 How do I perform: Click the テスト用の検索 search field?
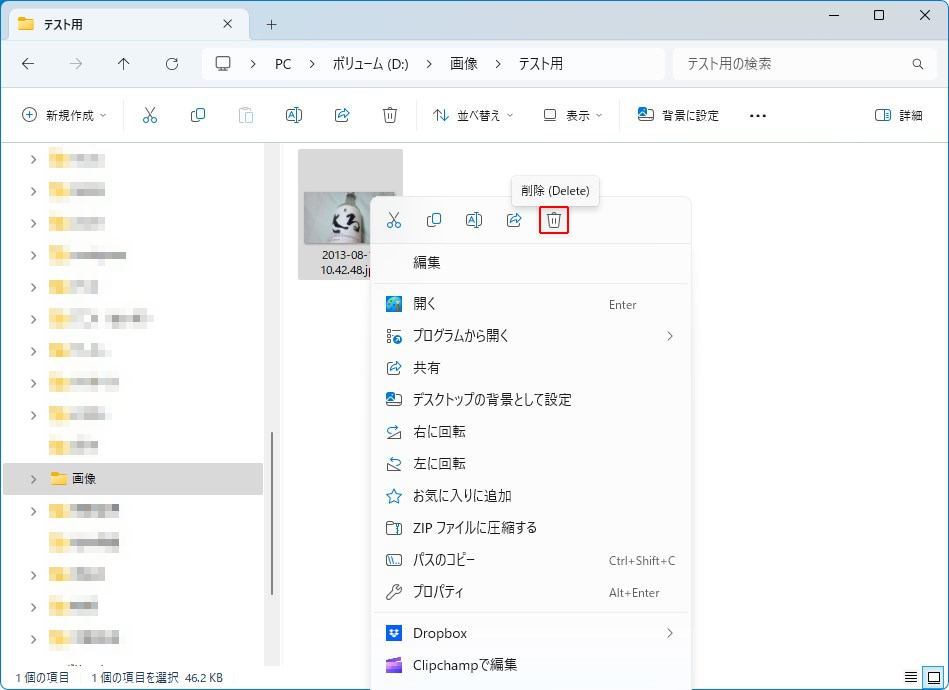pyautogui.click(x=795, y=64)
